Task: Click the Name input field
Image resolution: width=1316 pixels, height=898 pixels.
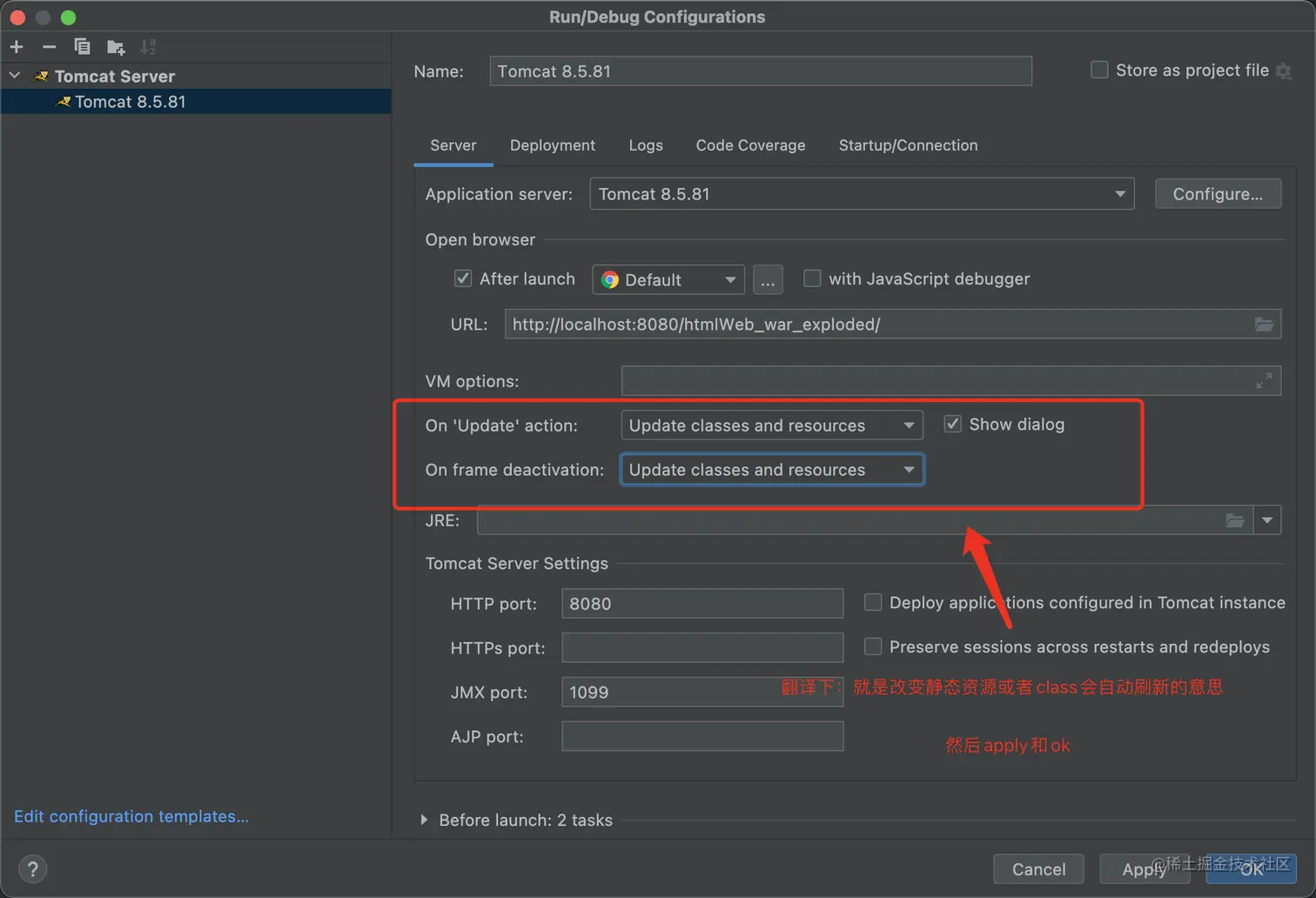Action: tap(761, 71)
